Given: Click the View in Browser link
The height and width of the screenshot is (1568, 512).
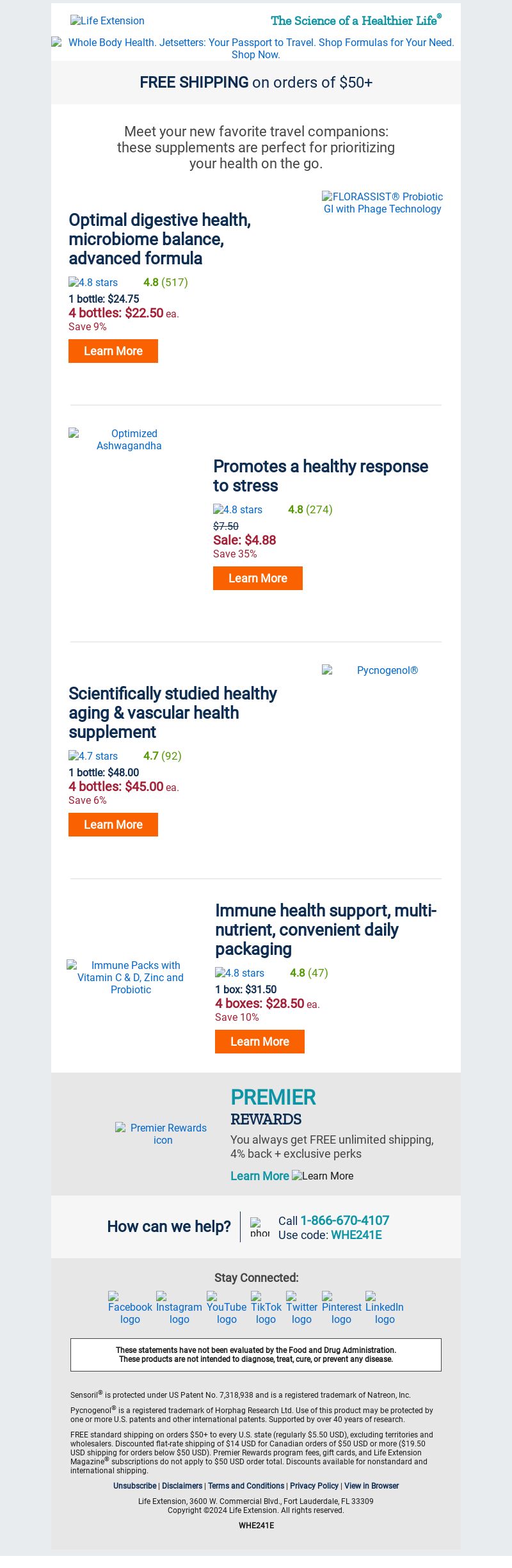Looking at the screenshot, I should coord(371,1485).
